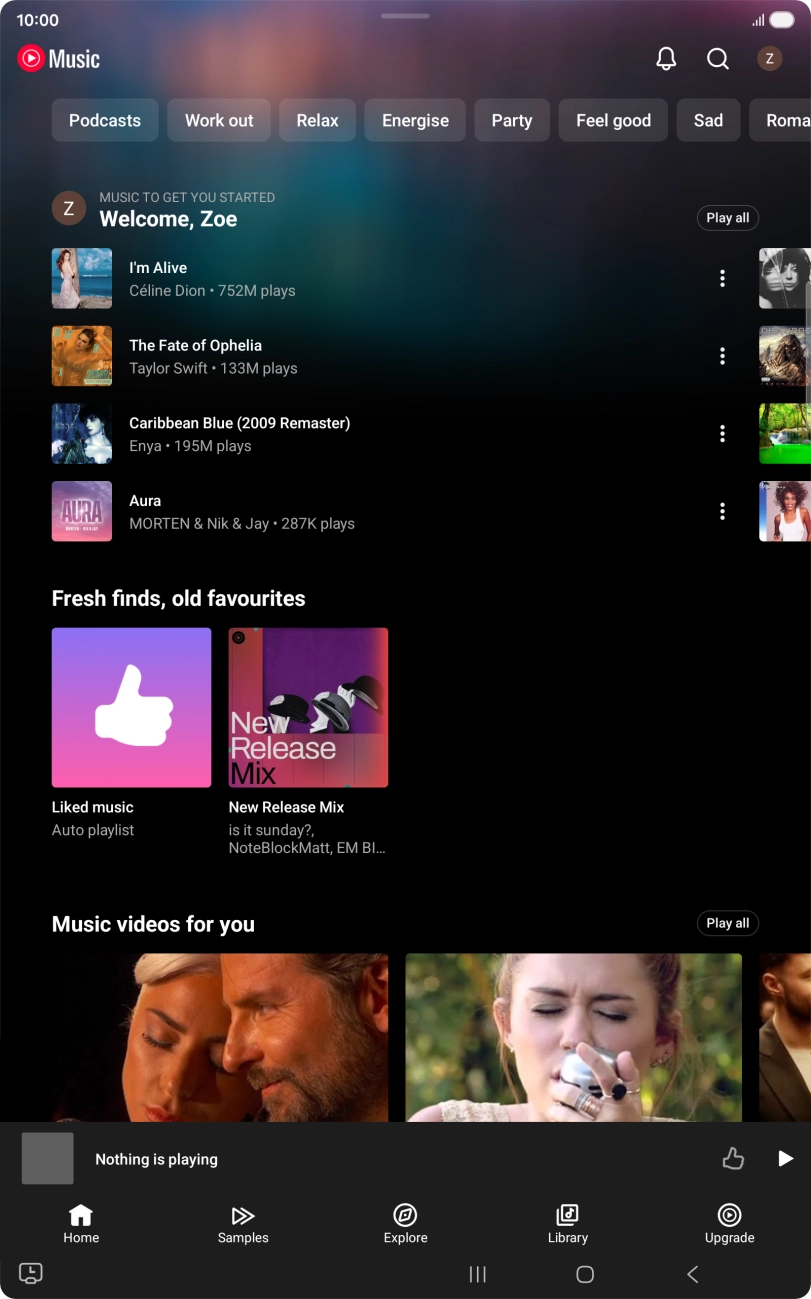Open the Z account avatar
The width and height of the screenshot is (811, 1299).
[769, 59]
